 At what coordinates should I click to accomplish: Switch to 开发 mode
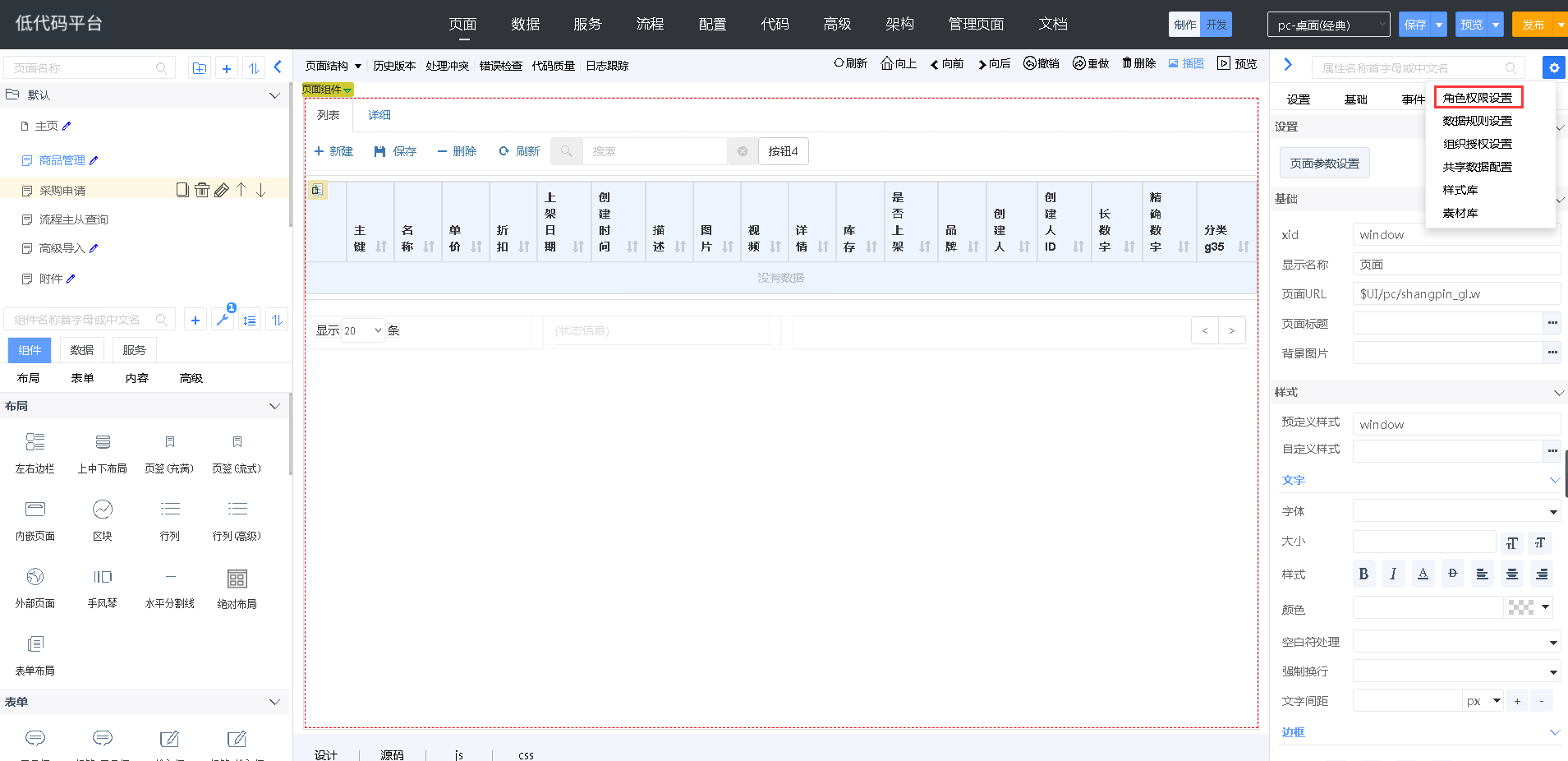tap(1216, 25)
